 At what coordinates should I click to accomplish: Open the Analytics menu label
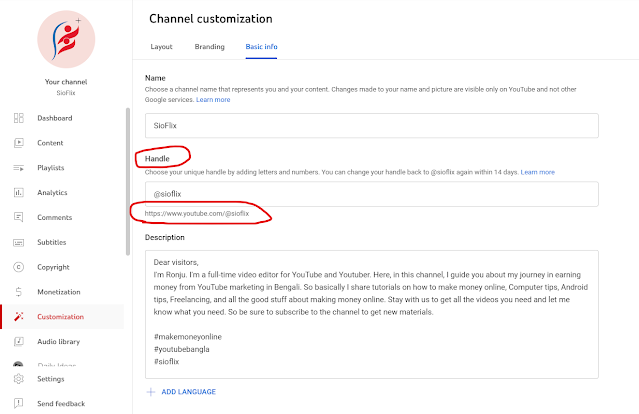click(x=52, y=193)
